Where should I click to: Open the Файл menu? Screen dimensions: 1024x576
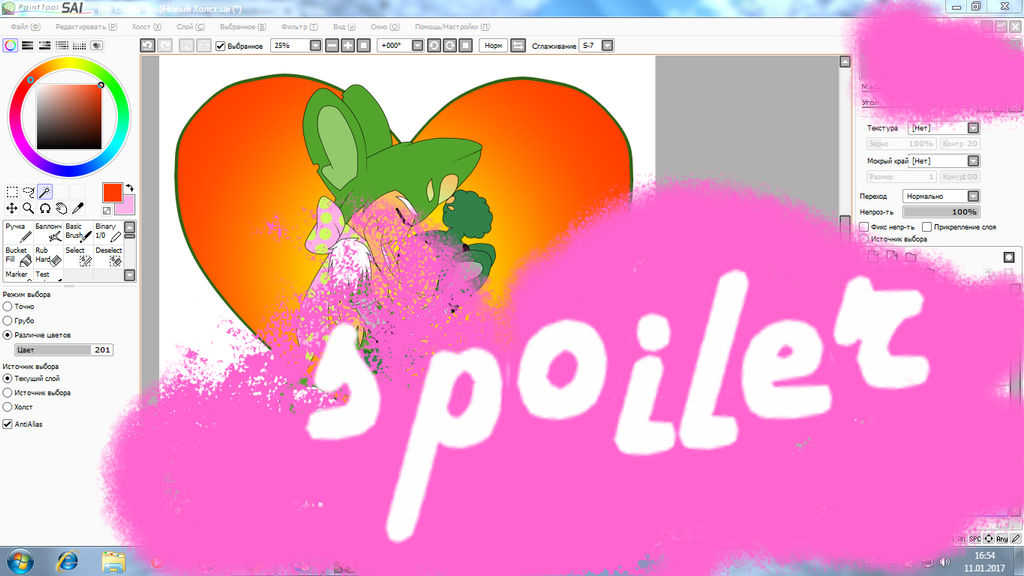25,27
